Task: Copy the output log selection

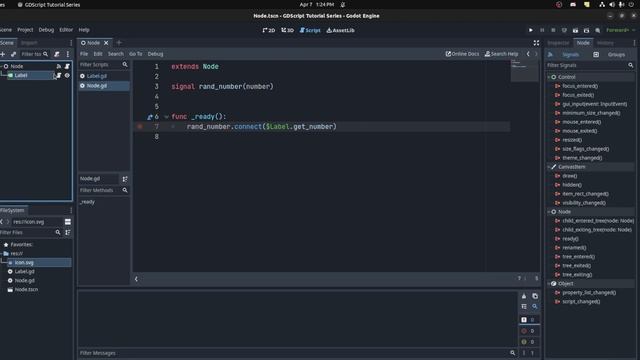Action: tap(535, 296)
